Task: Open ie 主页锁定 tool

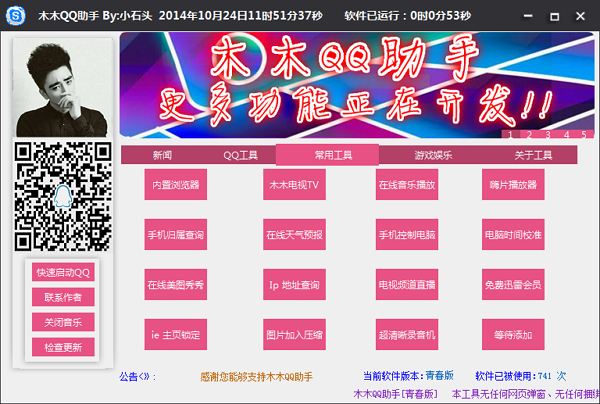Action: (176, 334)
